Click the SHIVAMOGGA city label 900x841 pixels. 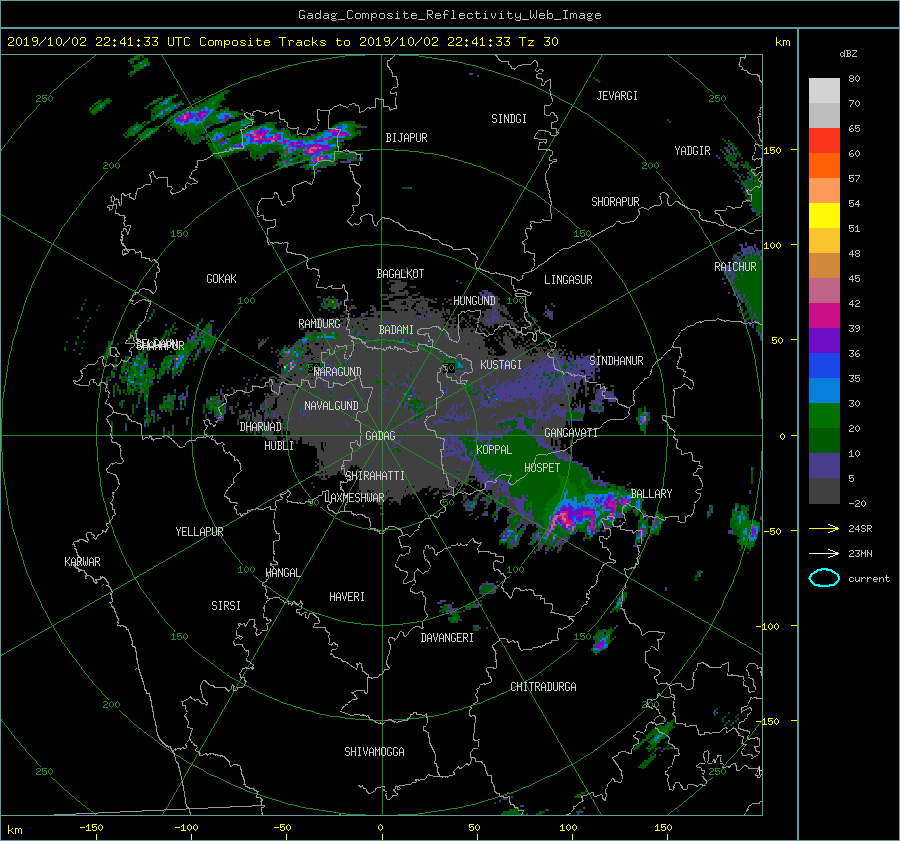click(x=374, y=751)
